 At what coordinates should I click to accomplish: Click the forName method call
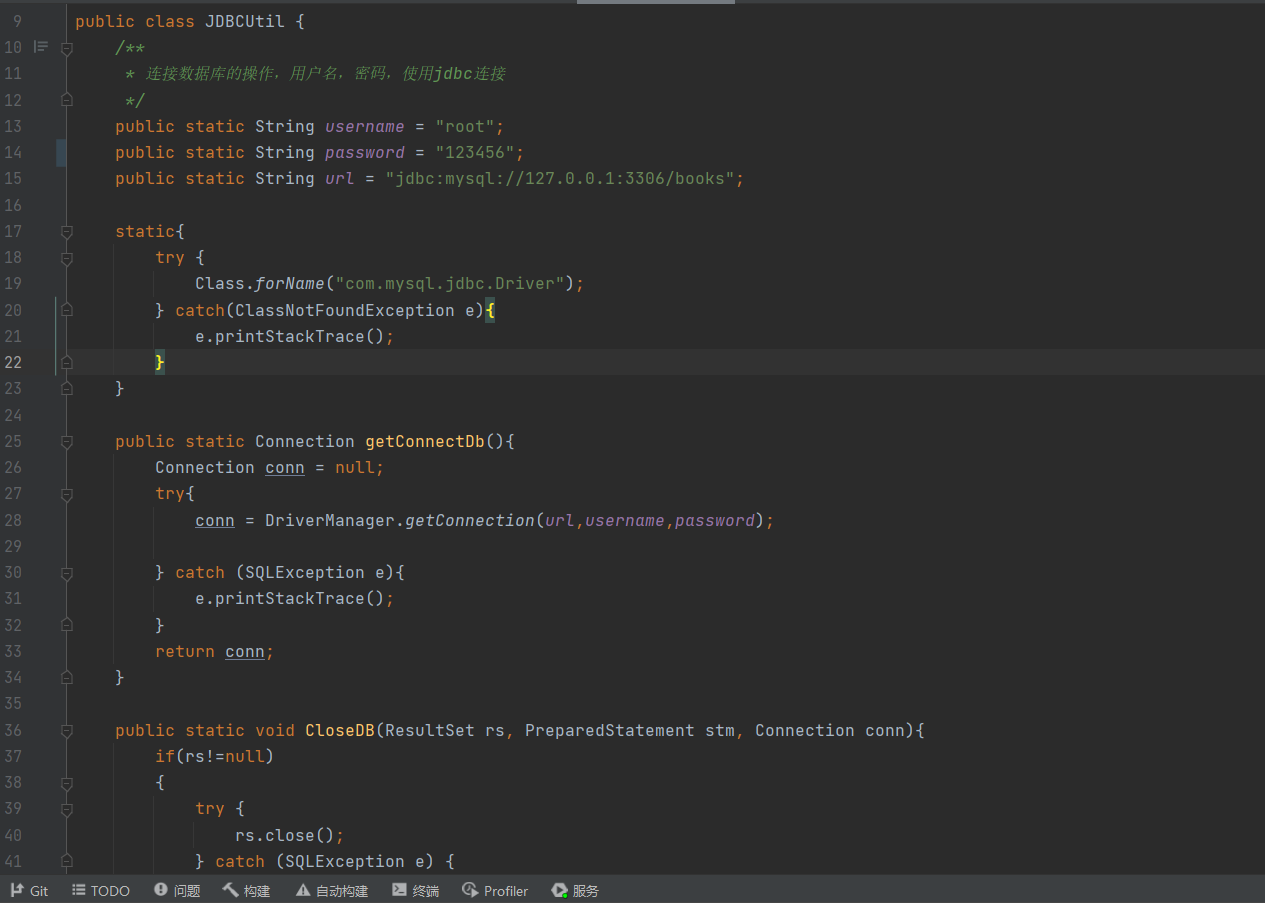point(290,284)
